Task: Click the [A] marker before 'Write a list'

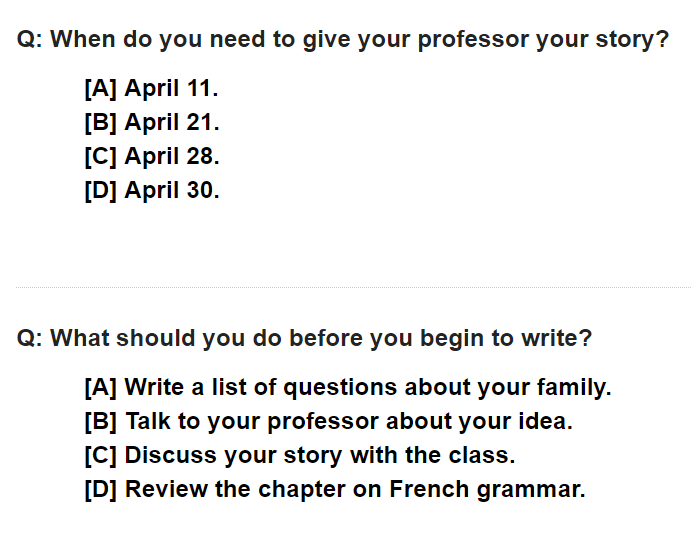Action: click(101, 388)
